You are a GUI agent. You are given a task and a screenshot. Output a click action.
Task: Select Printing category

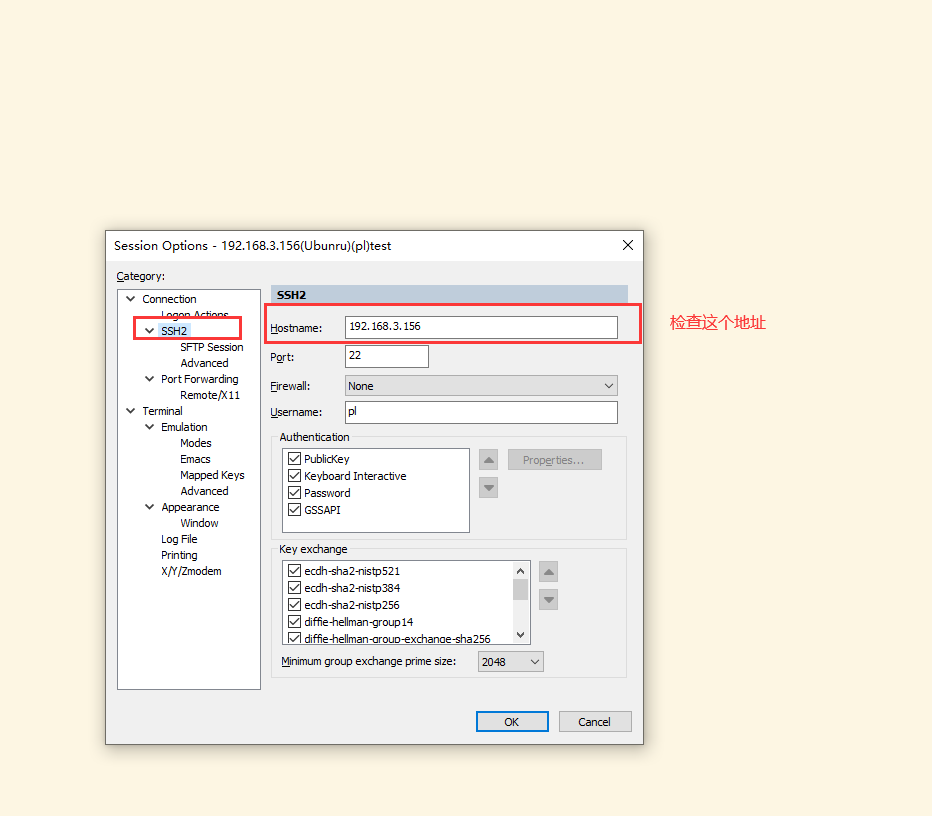click(179, 555)
